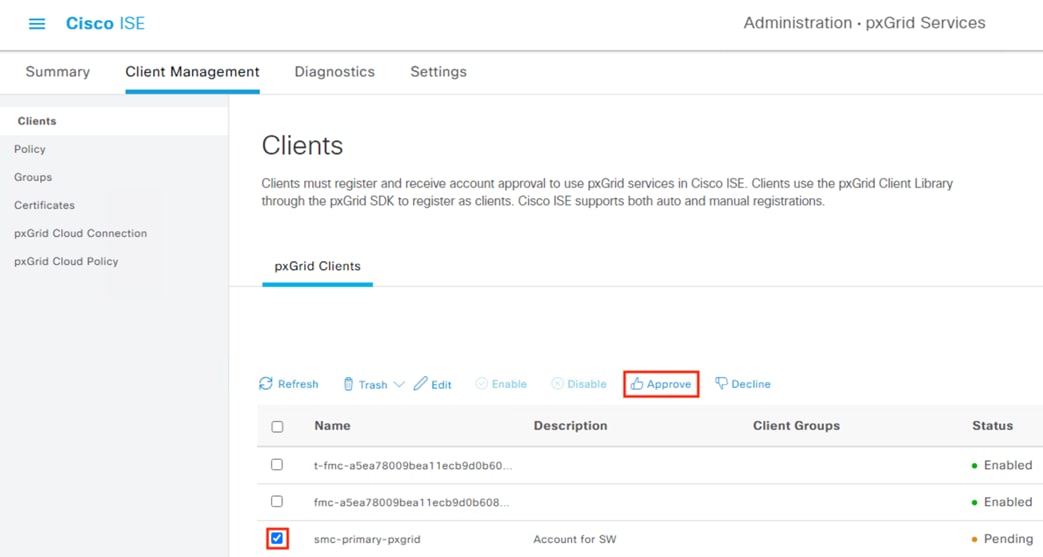Sort by the Description column header
The width and height of the screenshot is (1043, 557).
[x=571, y=426]
